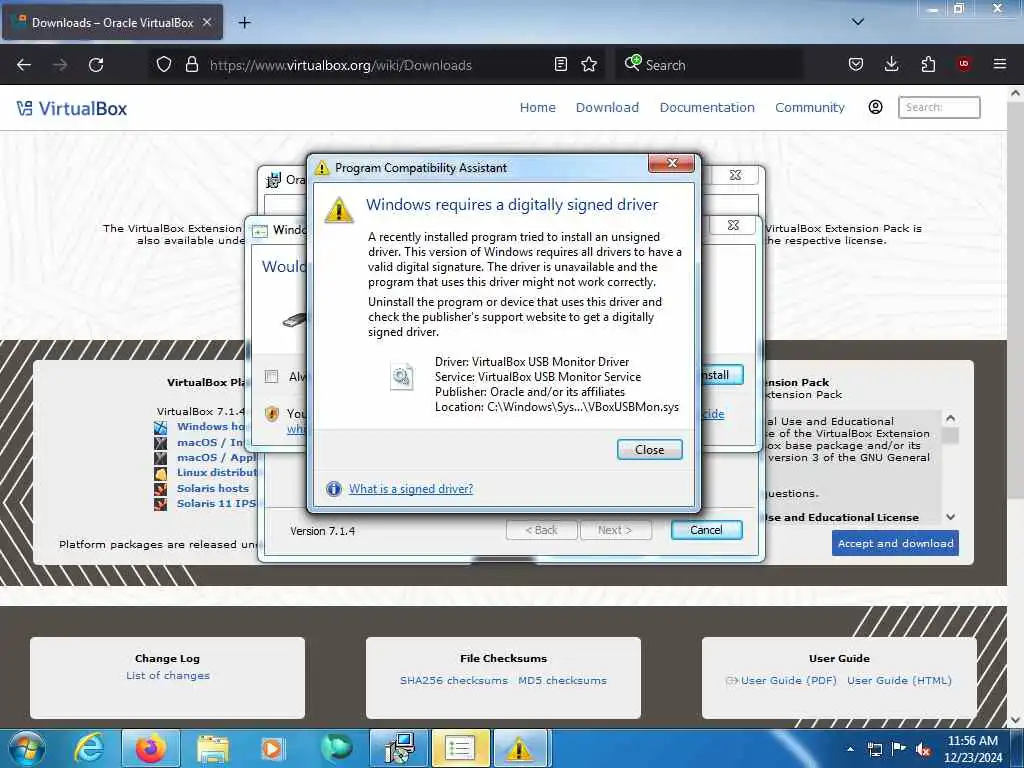Open the Action Center flag tray icon
The width and height of the screenshot is (1024, 768).
(x=899, y=749)
